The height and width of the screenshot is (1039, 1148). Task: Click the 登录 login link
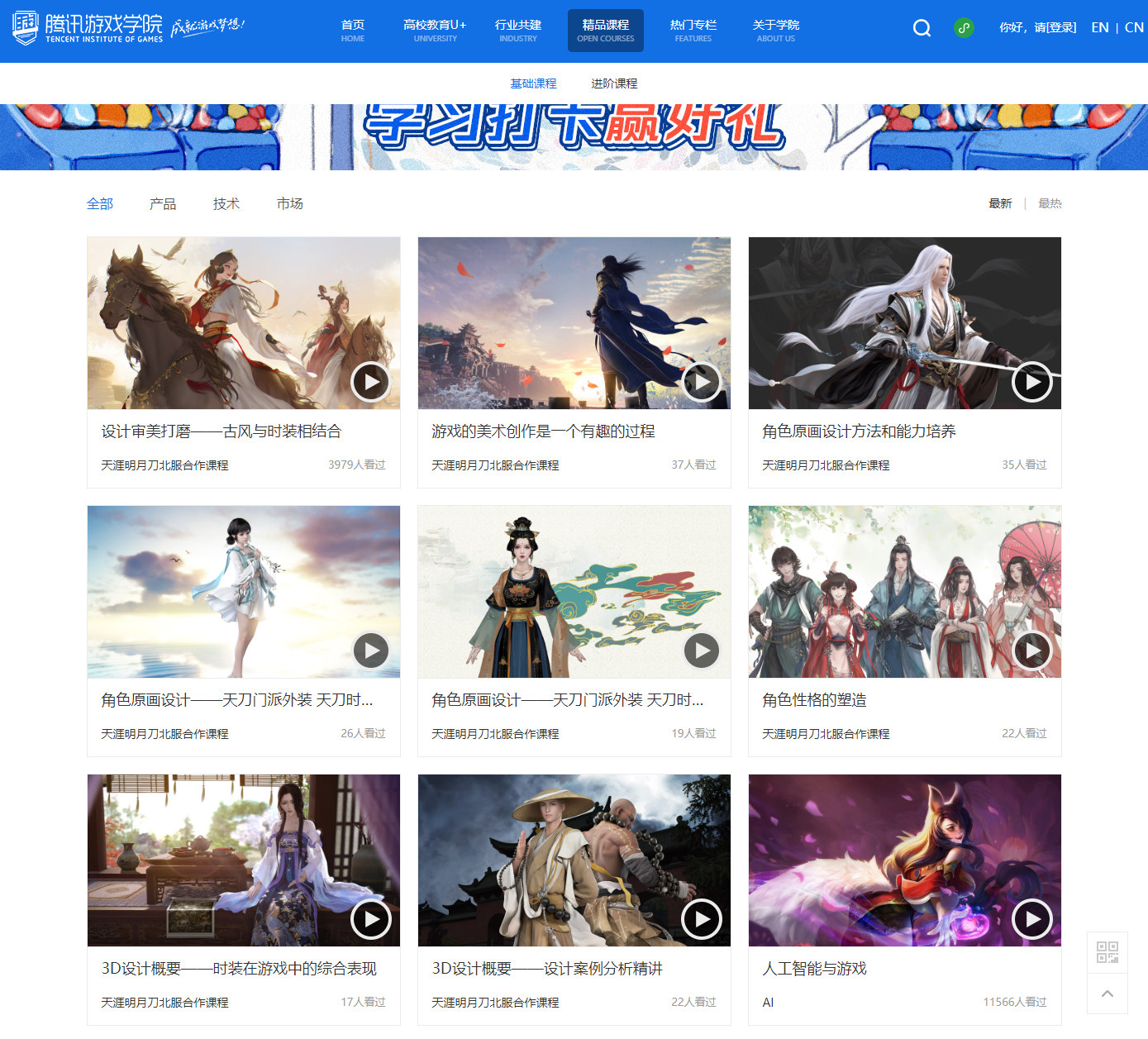pyautogui.click(x=1061, y=27)
